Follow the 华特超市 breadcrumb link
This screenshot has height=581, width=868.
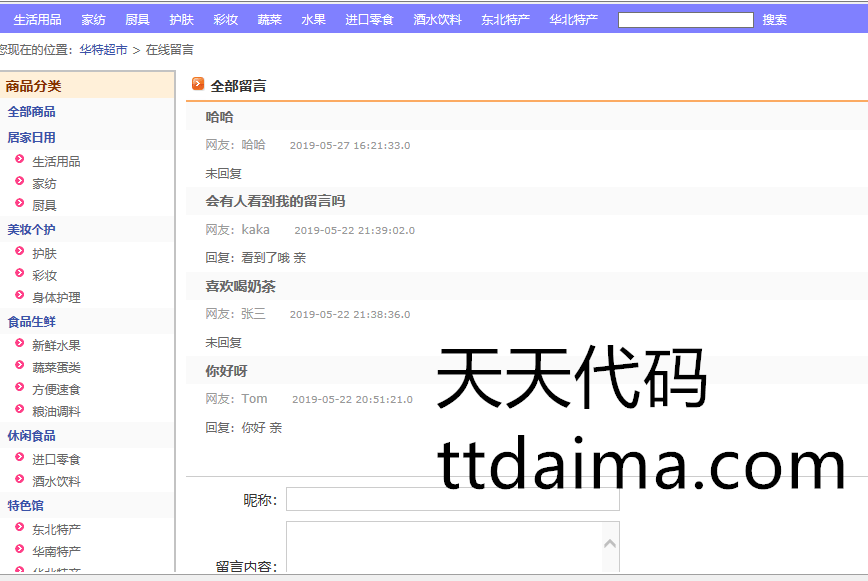[x=103, y=50]
